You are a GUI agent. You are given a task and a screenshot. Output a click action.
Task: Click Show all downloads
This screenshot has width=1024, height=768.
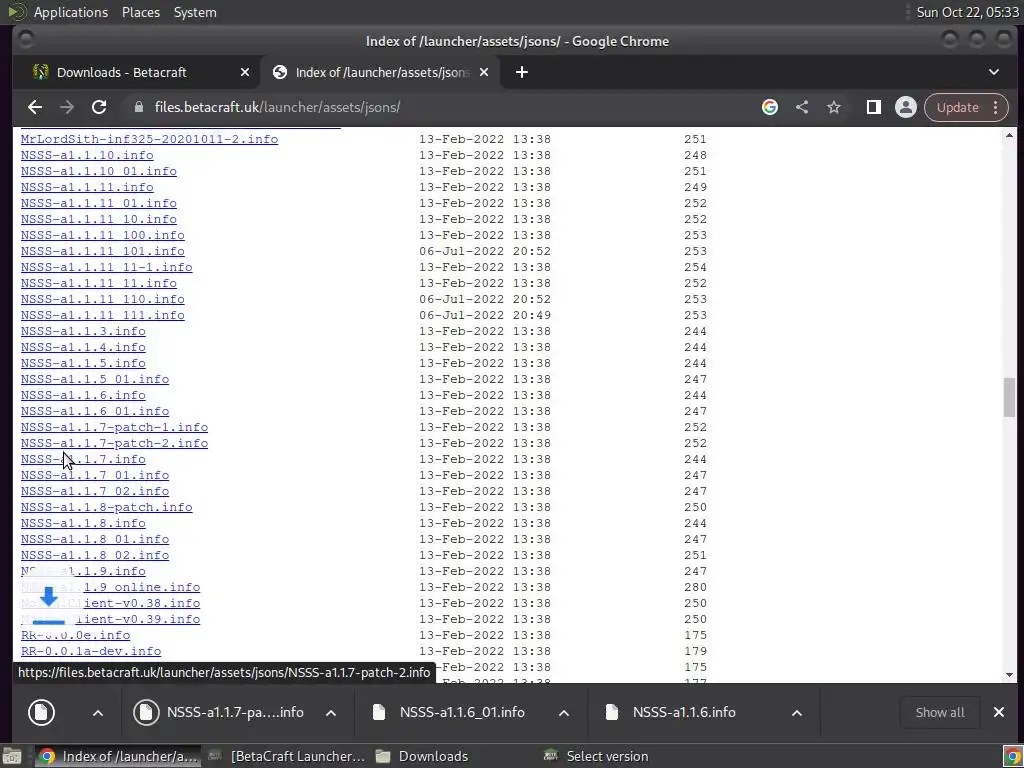pos(940,712)
